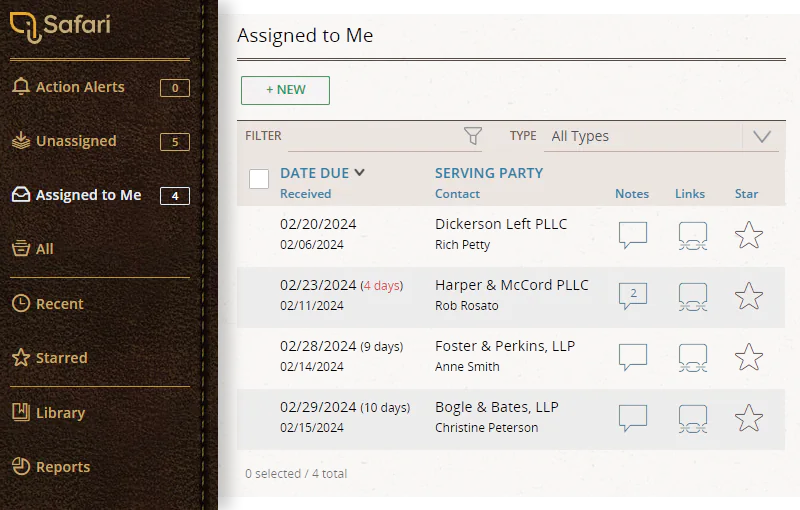The width and height of the screenshot is (800, 510).
Task: Open the 2 notes for Harper & McCord PLLC
Action: coord(633,296)
